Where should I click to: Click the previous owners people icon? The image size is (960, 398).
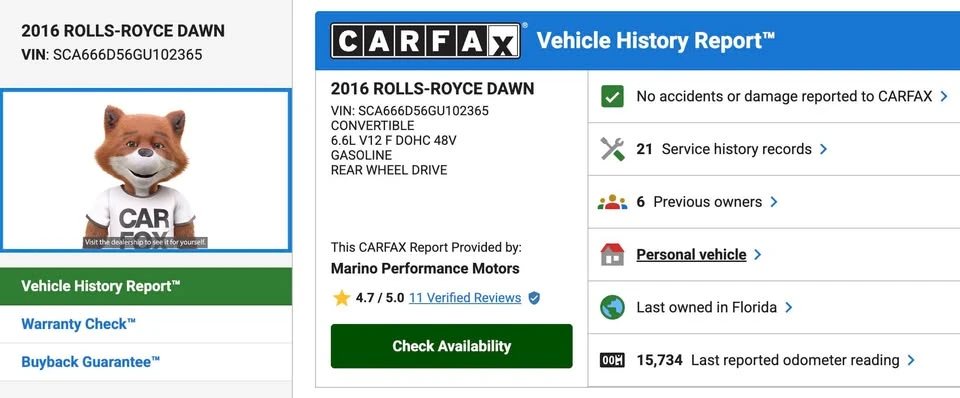pyautogui.click(x=612, y=202)
